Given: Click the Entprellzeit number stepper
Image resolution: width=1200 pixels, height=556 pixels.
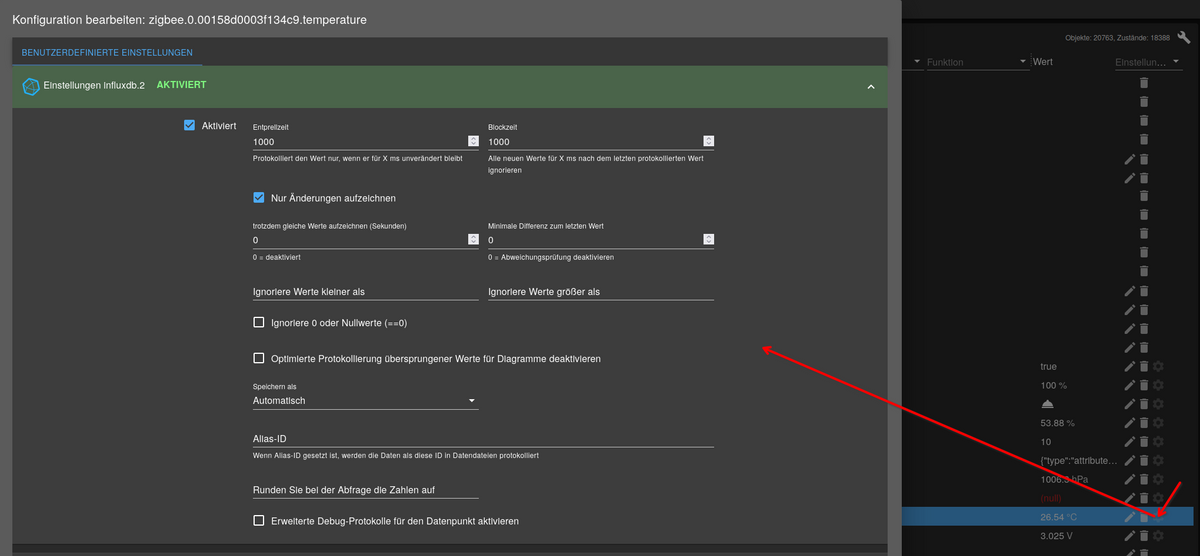Looking at the screenshot, I should point(473,142).
